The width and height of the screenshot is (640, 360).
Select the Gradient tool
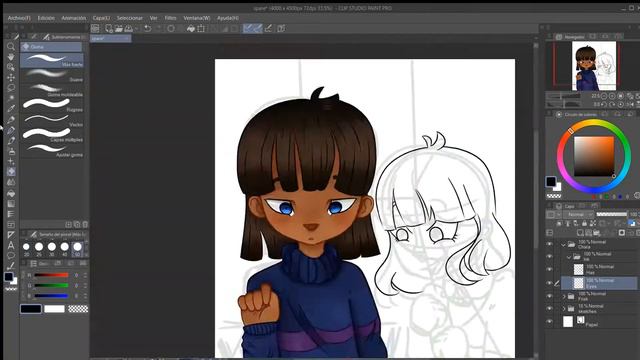point(11,203)
